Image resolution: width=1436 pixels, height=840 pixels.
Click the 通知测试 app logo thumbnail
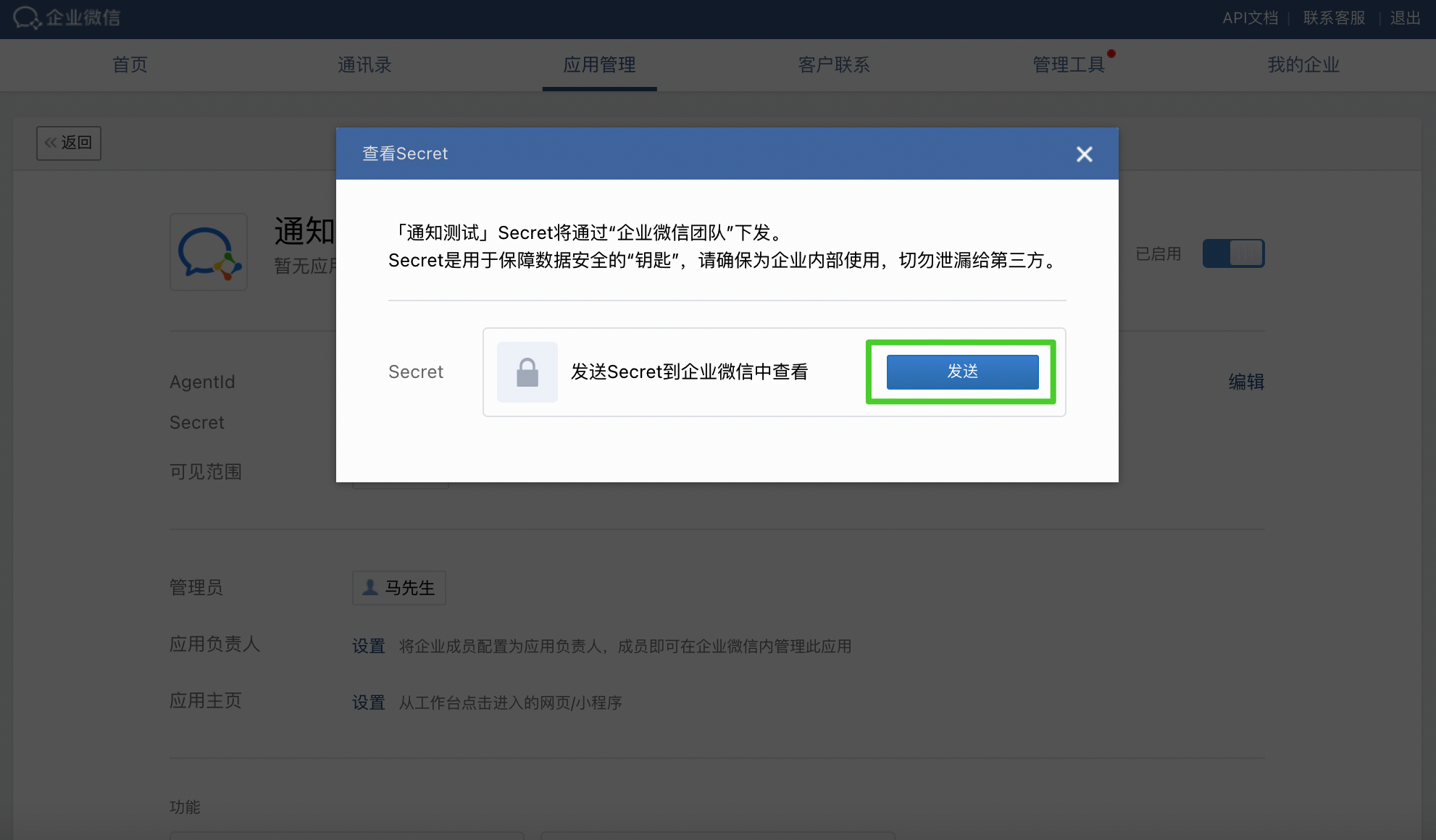click(209, 253)
